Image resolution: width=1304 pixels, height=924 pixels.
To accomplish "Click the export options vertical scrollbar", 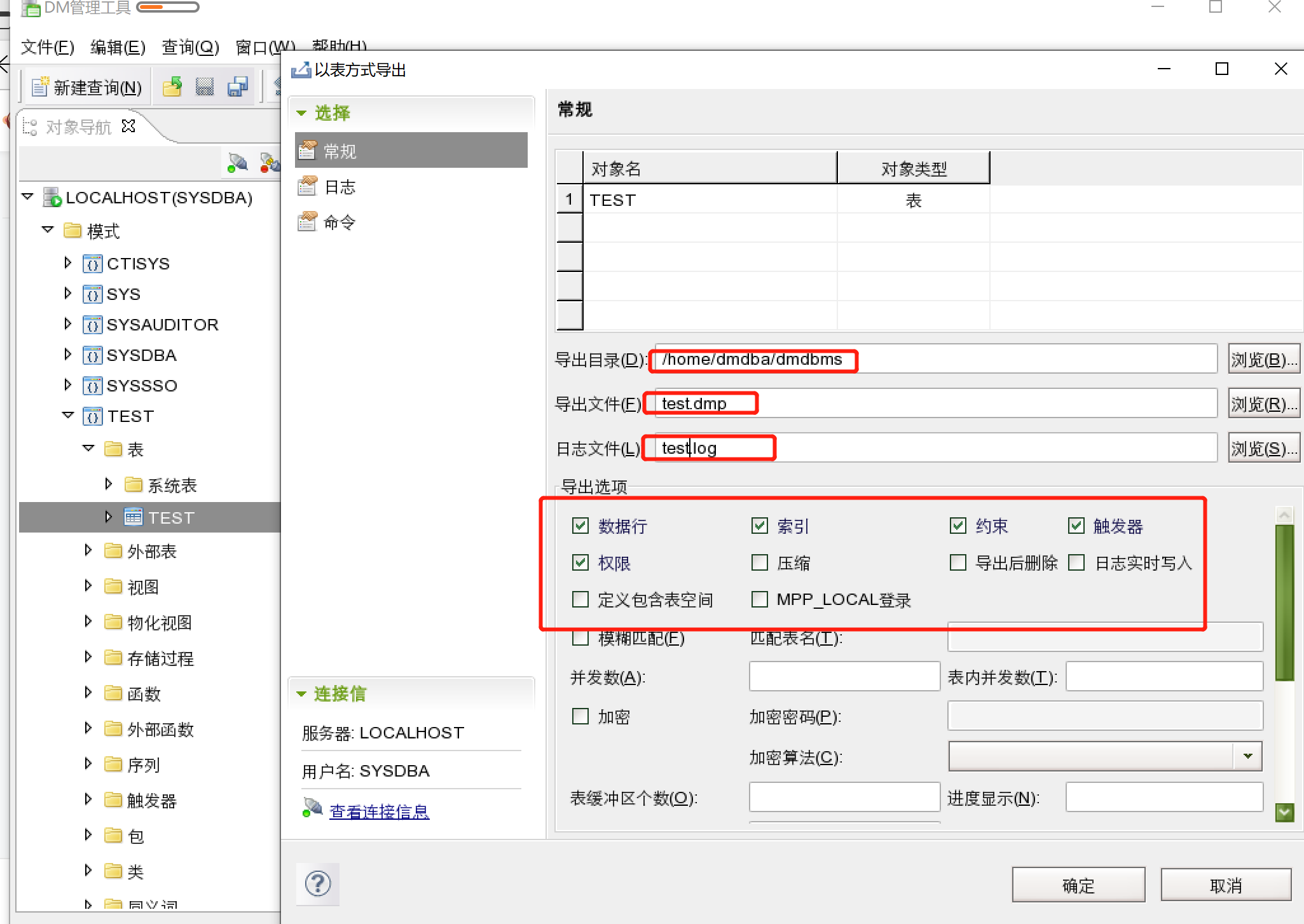I will (1284, 604).
